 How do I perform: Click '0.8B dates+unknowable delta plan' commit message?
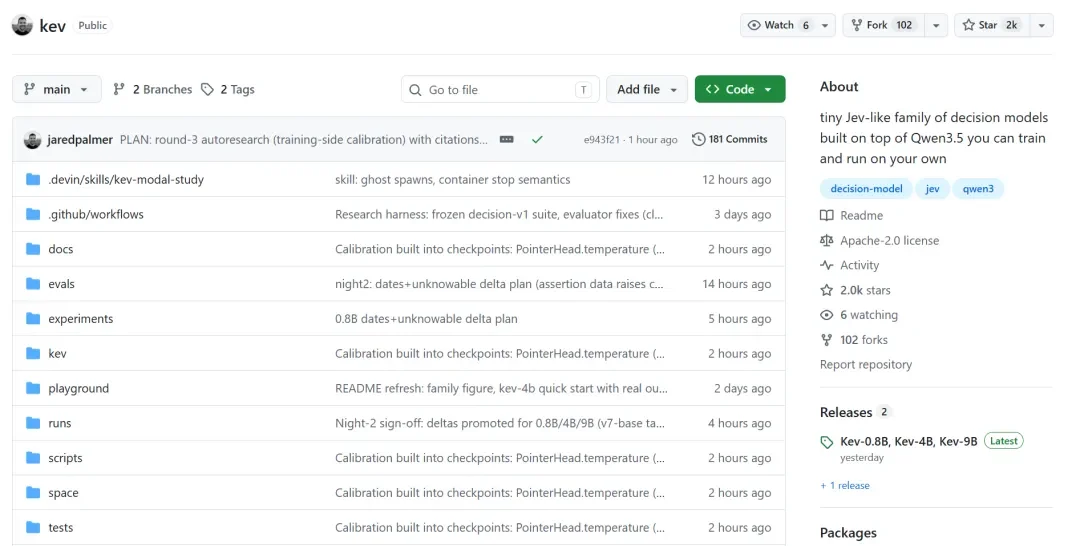pos(426,319)
